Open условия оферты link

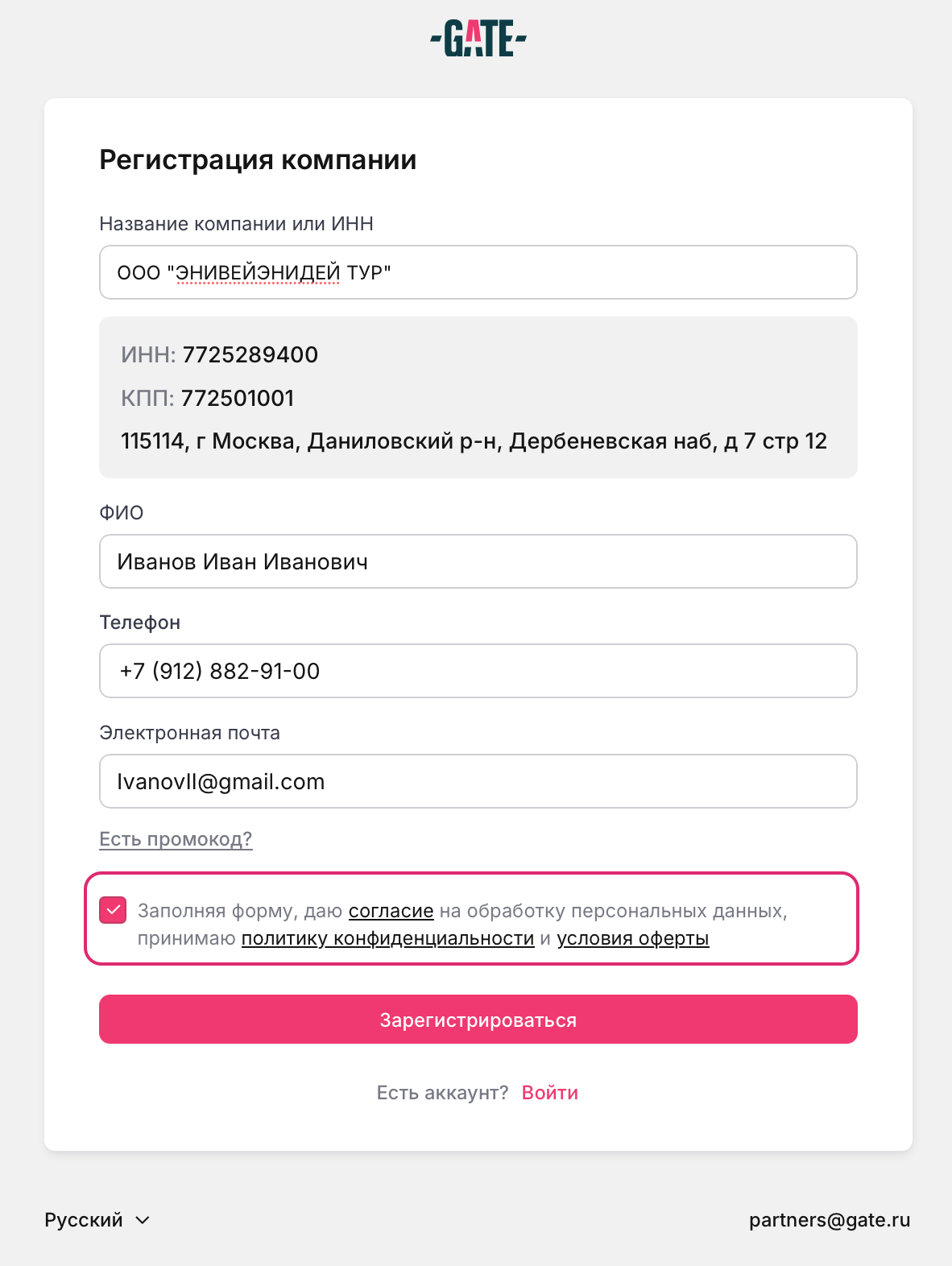click(x=632, y=938)
